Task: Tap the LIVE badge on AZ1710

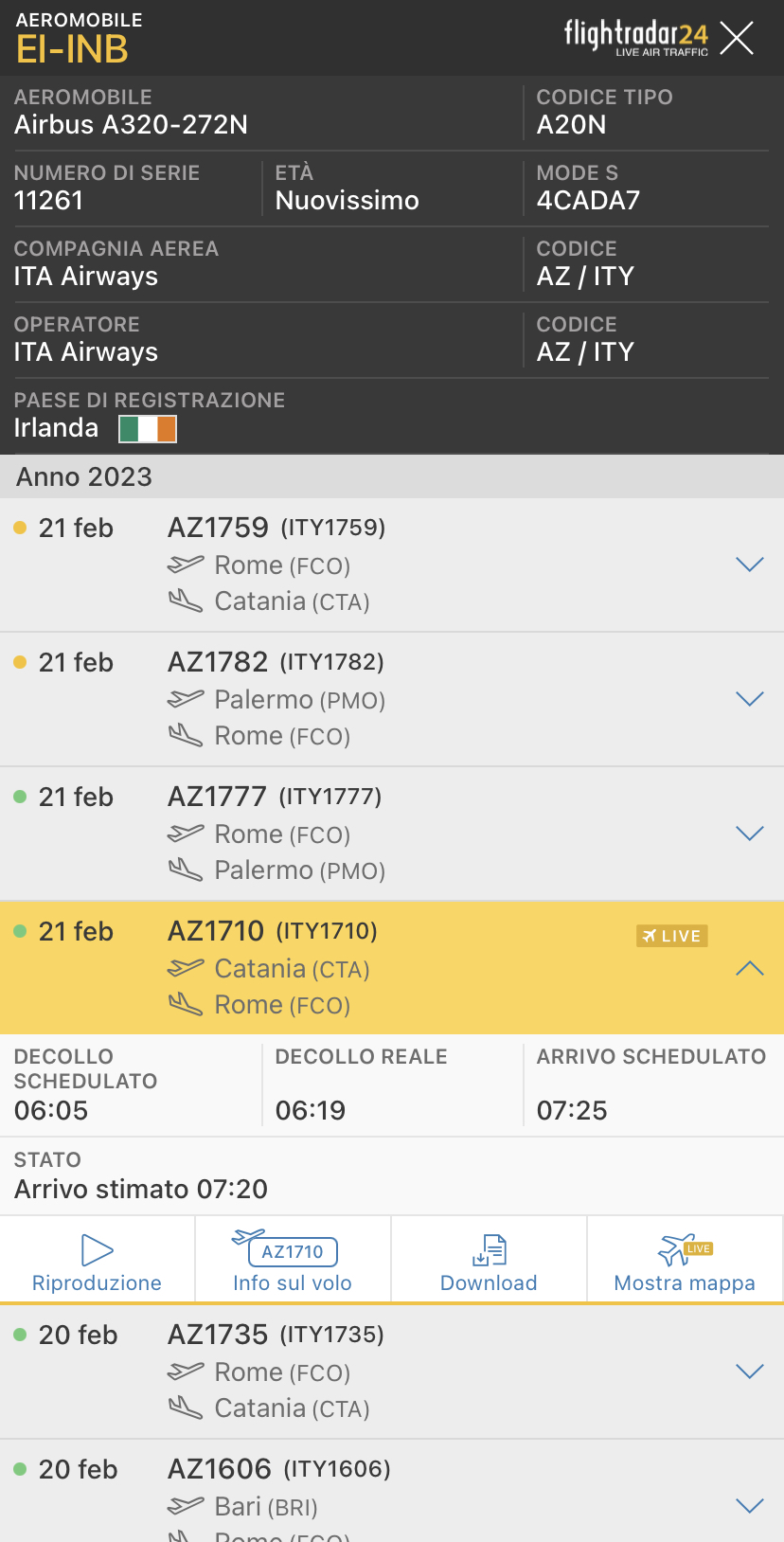Action: tap(672, 936)
